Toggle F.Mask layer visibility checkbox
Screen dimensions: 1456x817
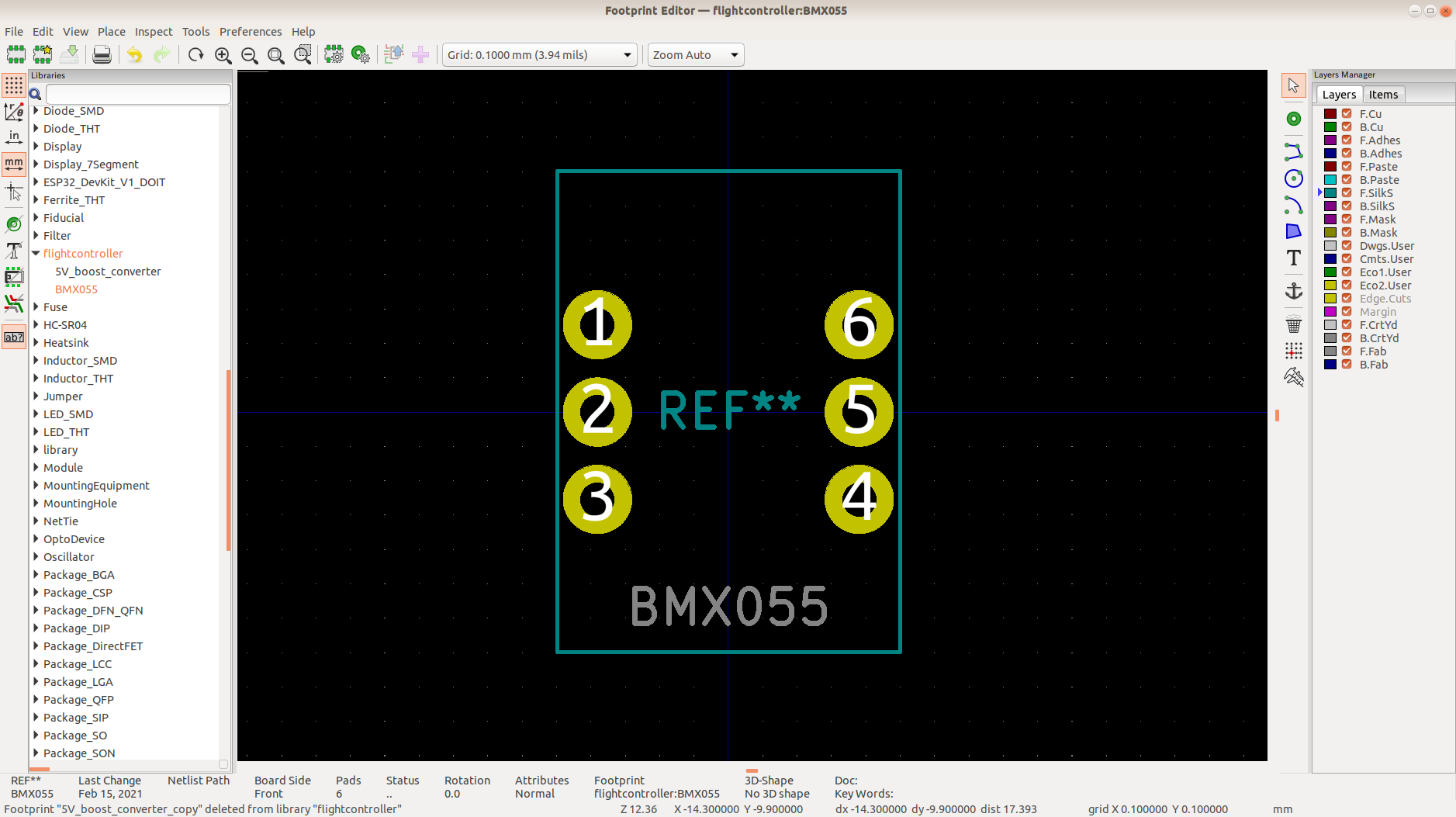pyautogui.click(x=1347, y=220)
